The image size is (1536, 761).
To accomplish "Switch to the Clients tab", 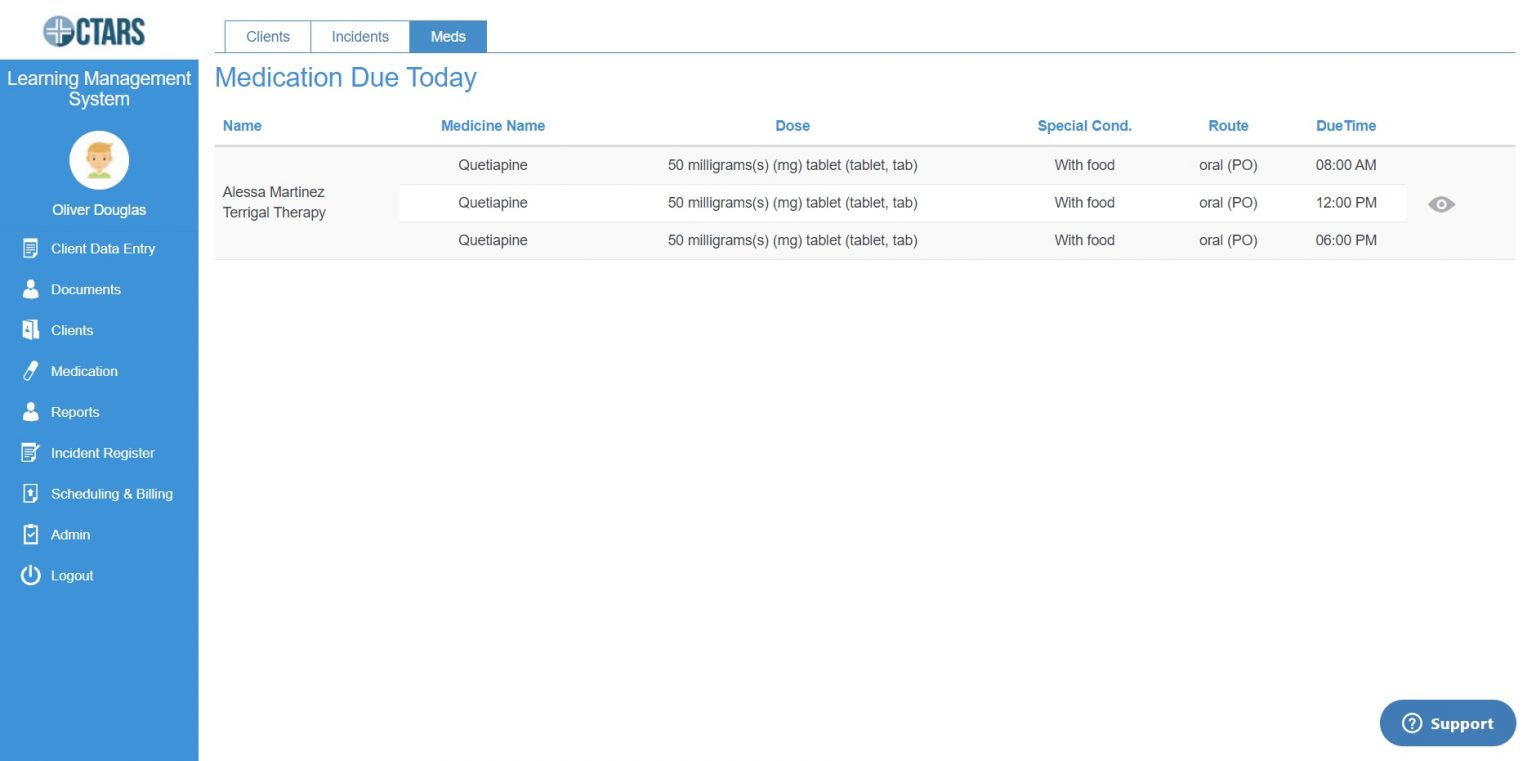I will [268, 37].
